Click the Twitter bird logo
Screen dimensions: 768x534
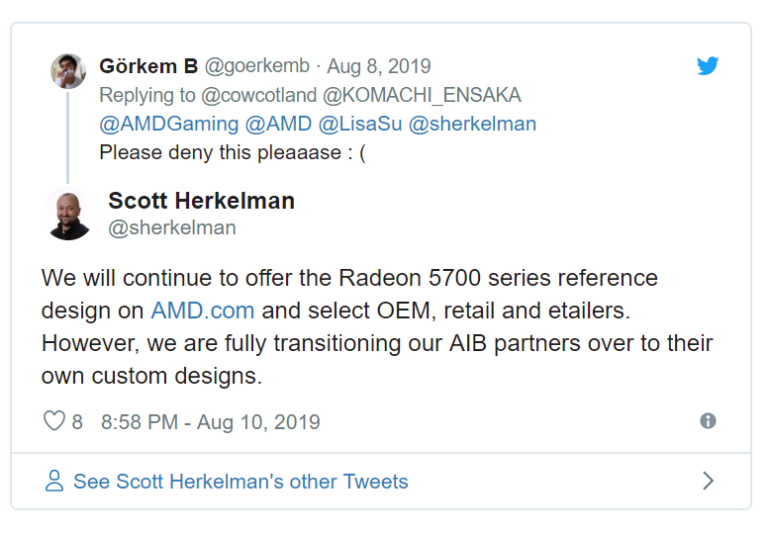[x=708, y=66]
